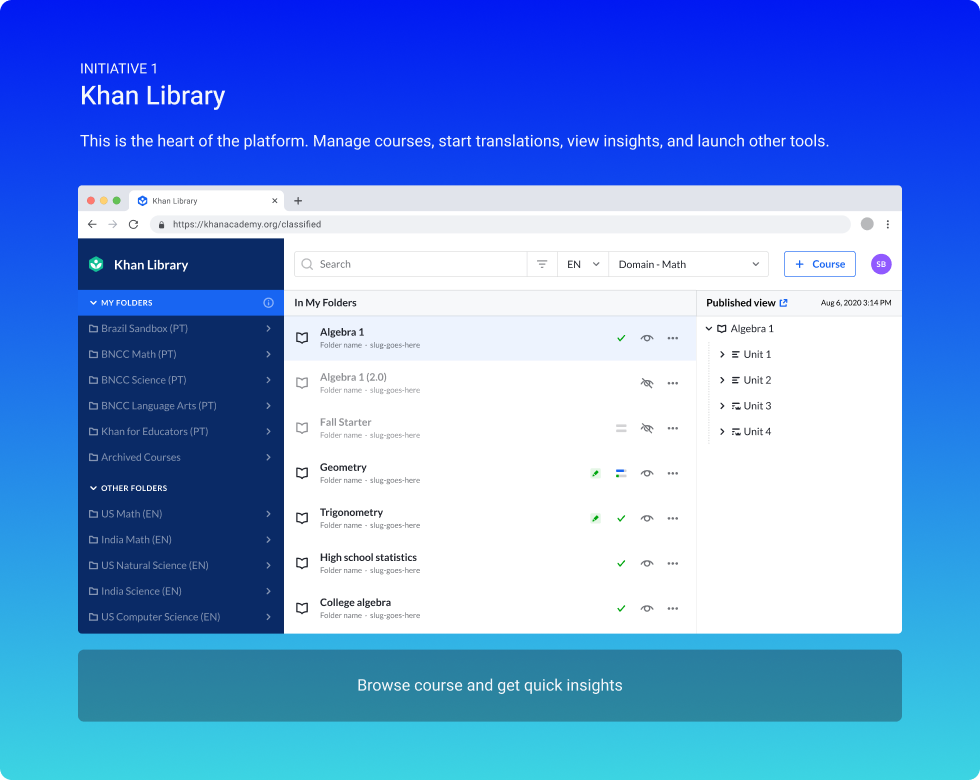Expand chevron for US Computer Science (EN)
The width and height of the screenshot is (980, 780).
[x=269, y=617]
